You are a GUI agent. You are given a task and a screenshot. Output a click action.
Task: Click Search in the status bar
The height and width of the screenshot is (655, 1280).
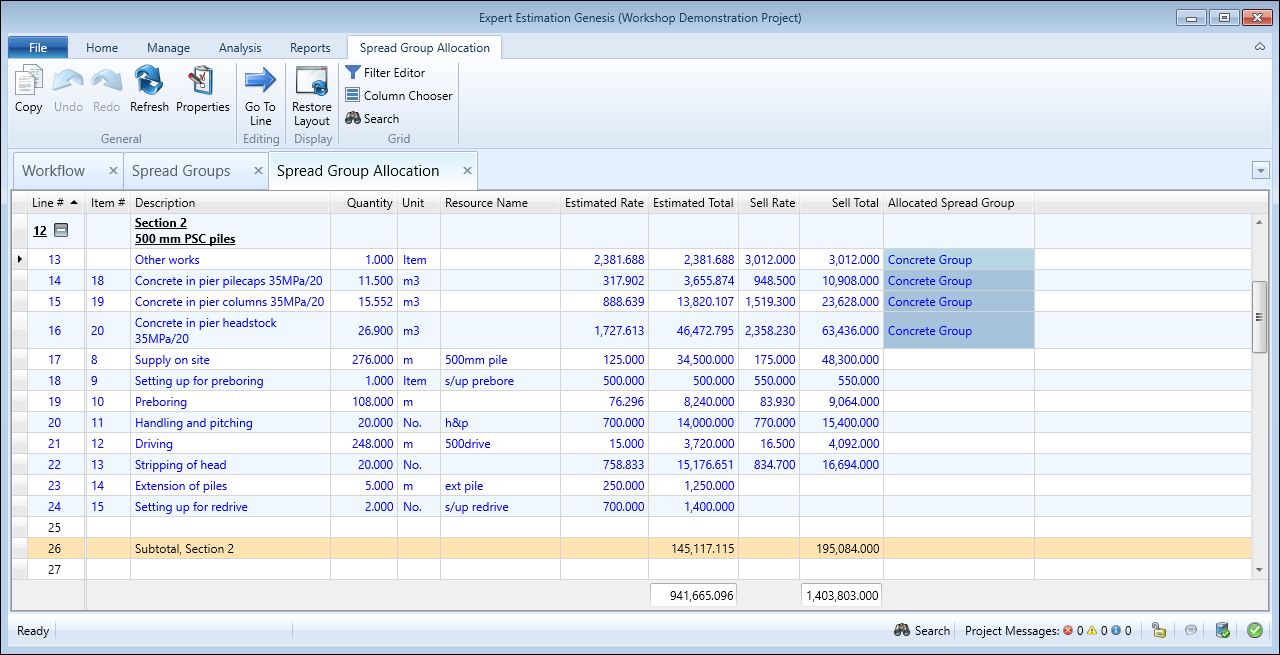point(921,631)
